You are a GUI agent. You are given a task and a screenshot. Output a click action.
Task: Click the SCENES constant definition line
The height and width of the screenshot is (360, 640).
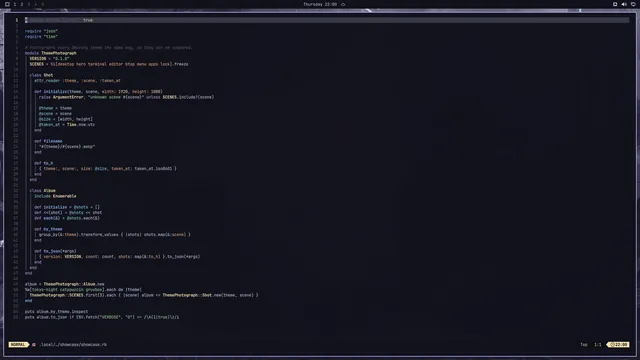pos(109,64)
